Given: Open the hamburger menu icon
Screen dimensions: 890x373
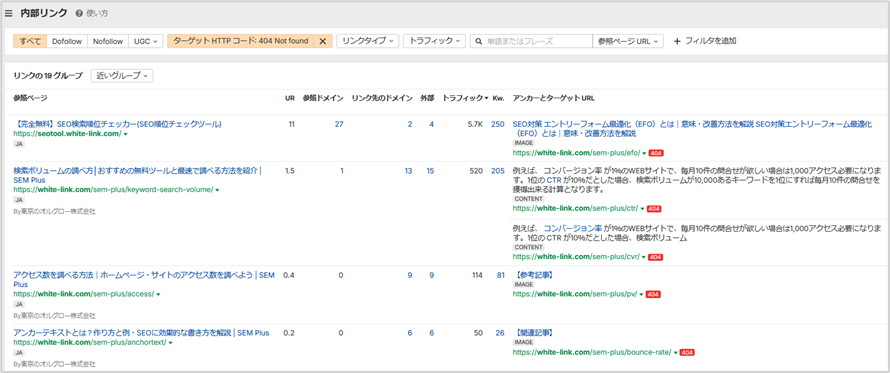Looking at the screenshot, I should 9,14.
